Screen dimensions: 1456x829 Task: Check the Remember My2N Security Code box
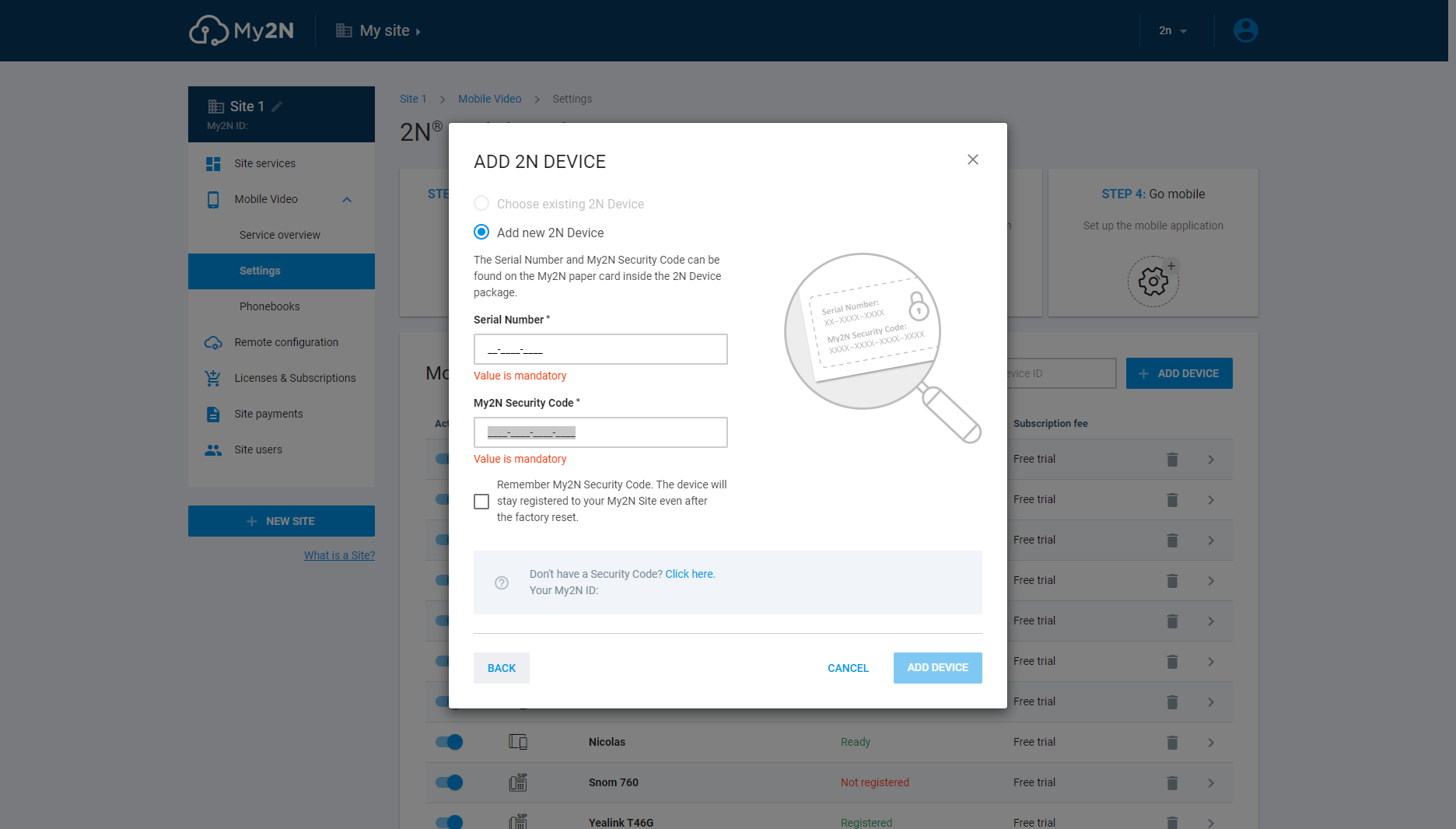coord(481,502)
